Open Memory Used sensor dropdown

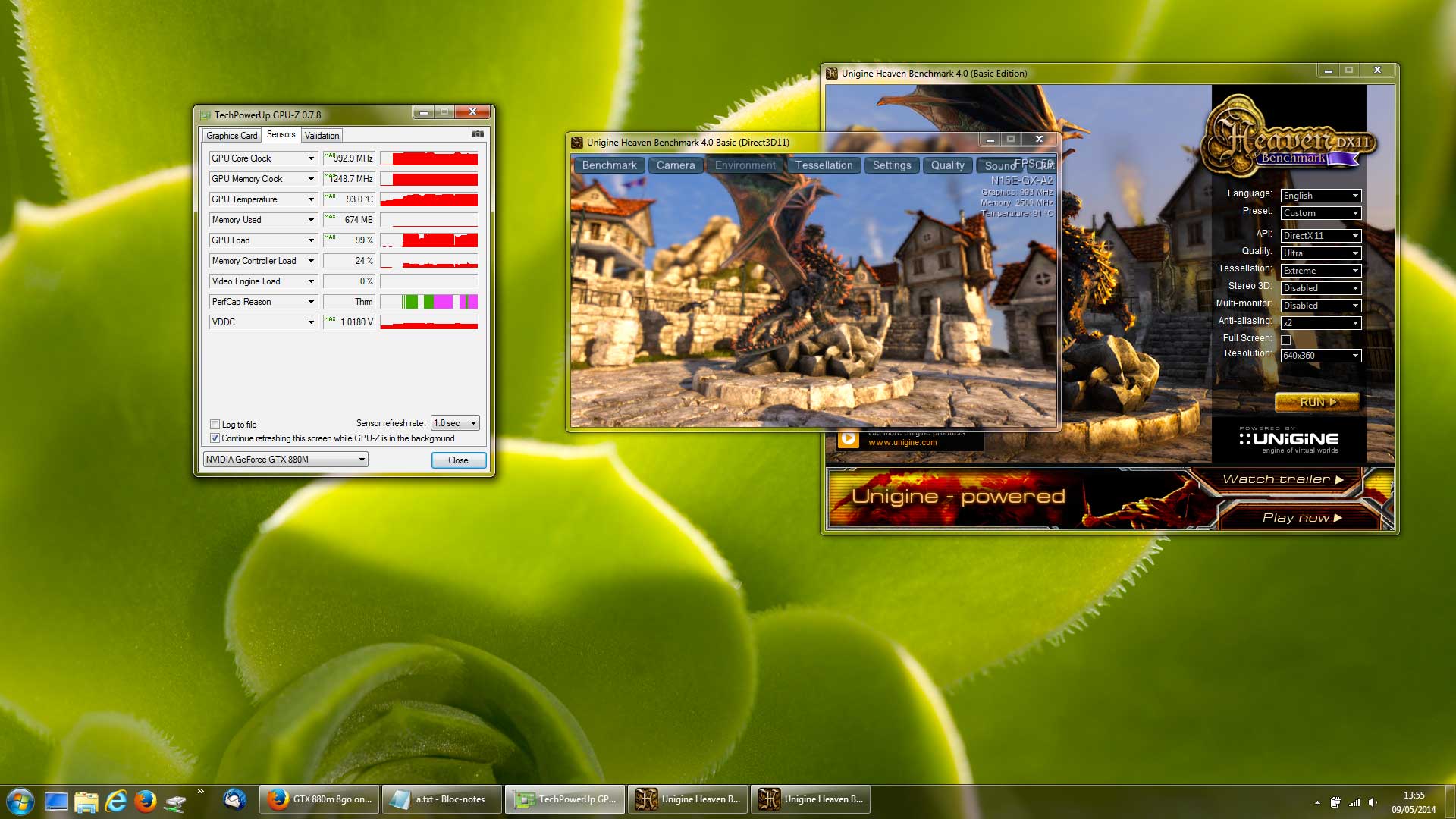[x=311, y=220]
